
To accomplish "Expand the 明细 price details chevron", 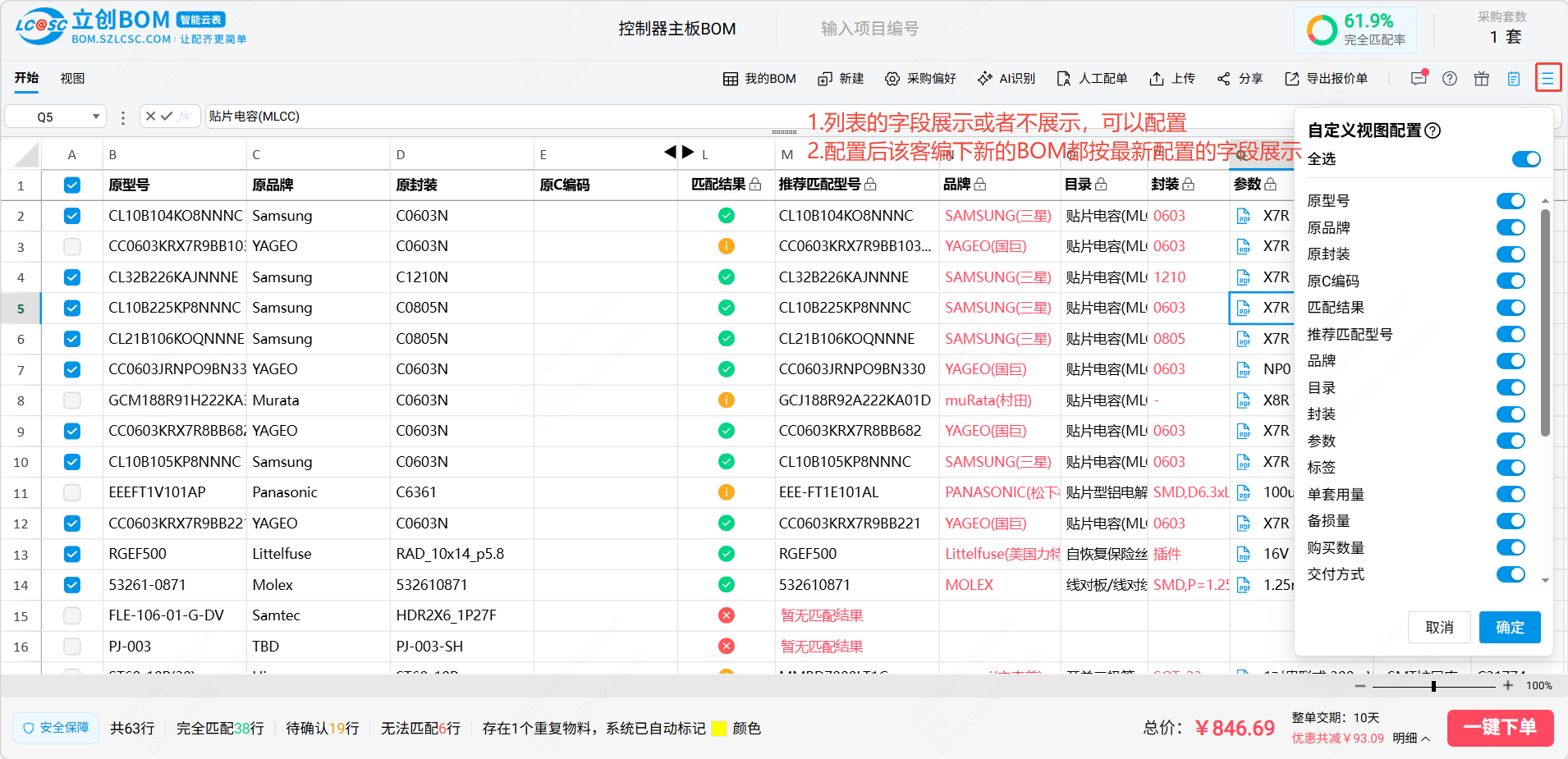I will 1425,738.
